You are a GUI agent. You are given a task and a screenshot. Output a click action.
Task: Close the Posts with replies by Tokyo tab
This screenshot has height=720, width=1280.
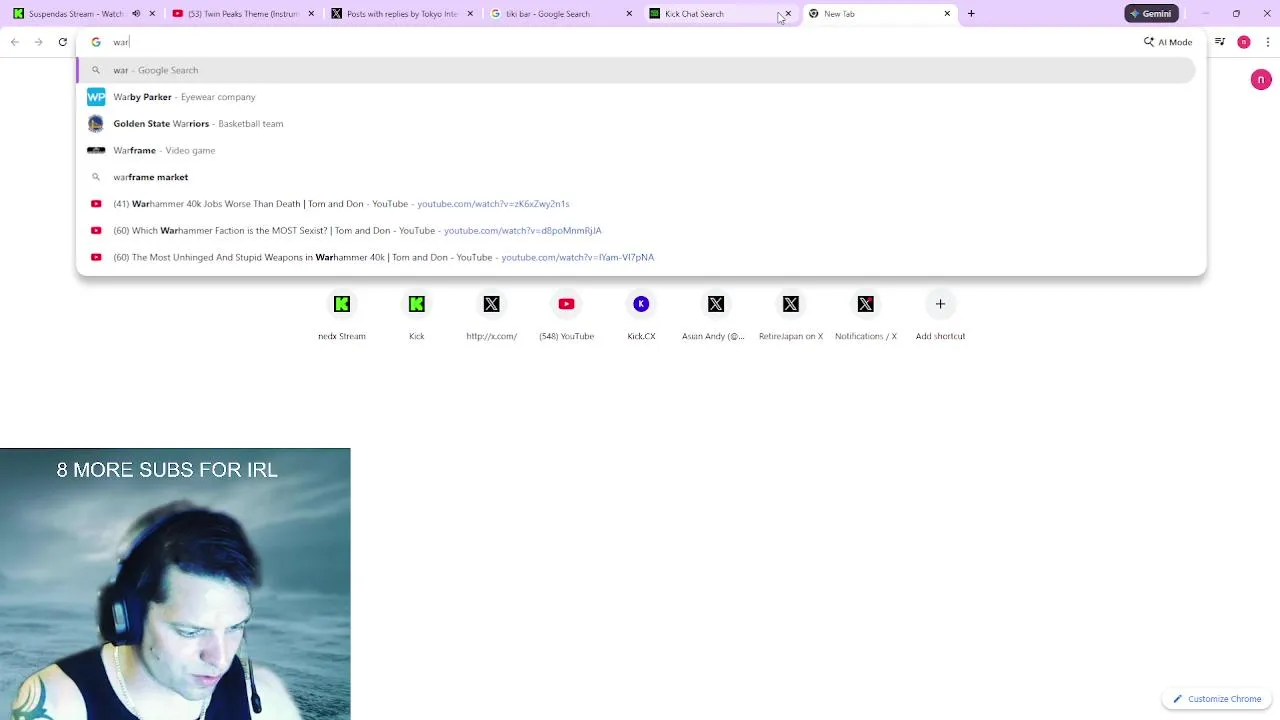point(470,14)
